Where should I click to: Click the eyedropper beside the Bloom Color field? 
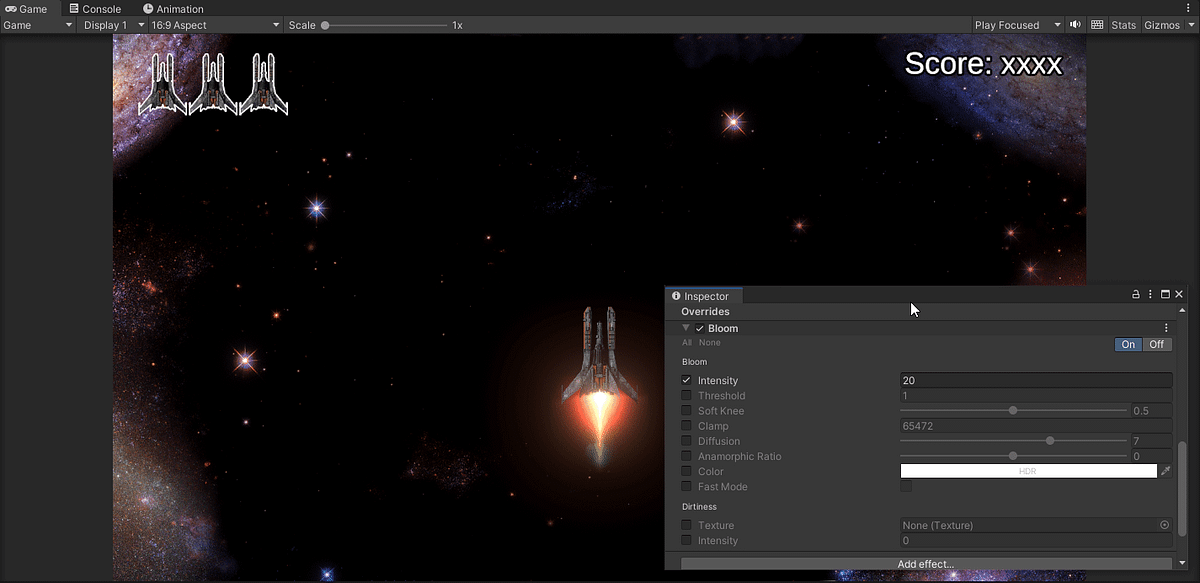point(1166,470)
